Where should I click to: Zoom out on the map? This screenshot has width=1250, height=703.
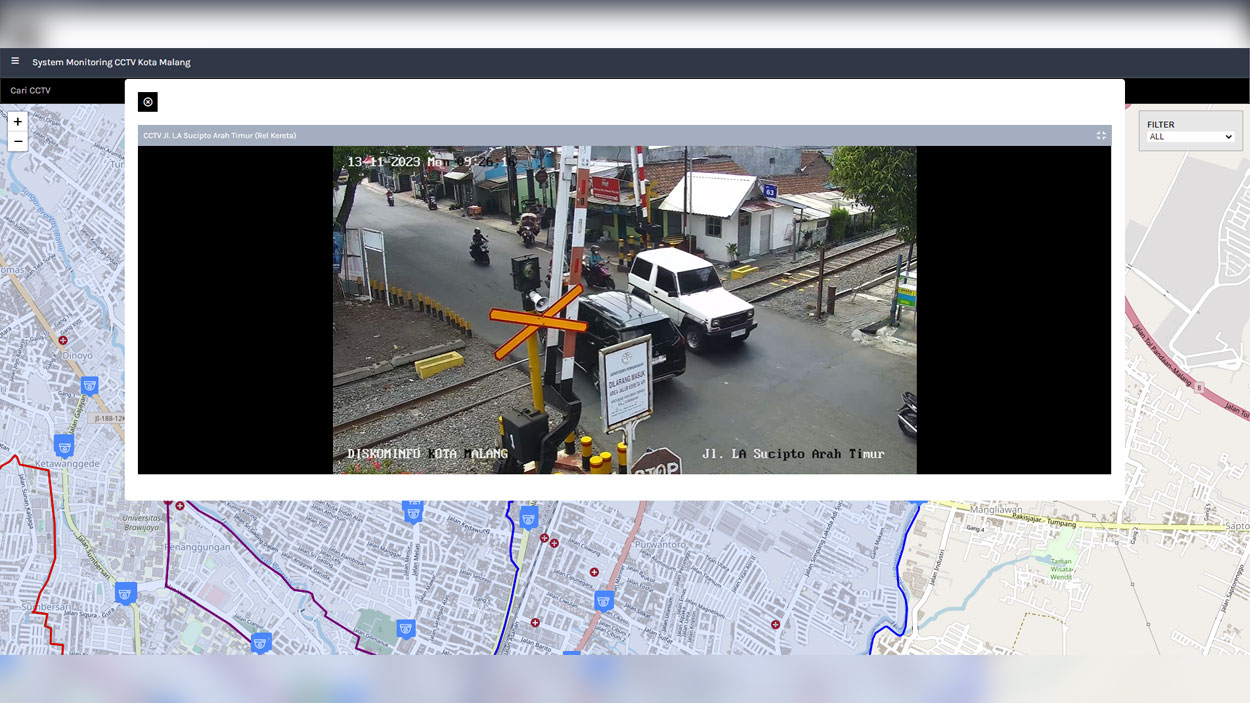click(17, 141)
